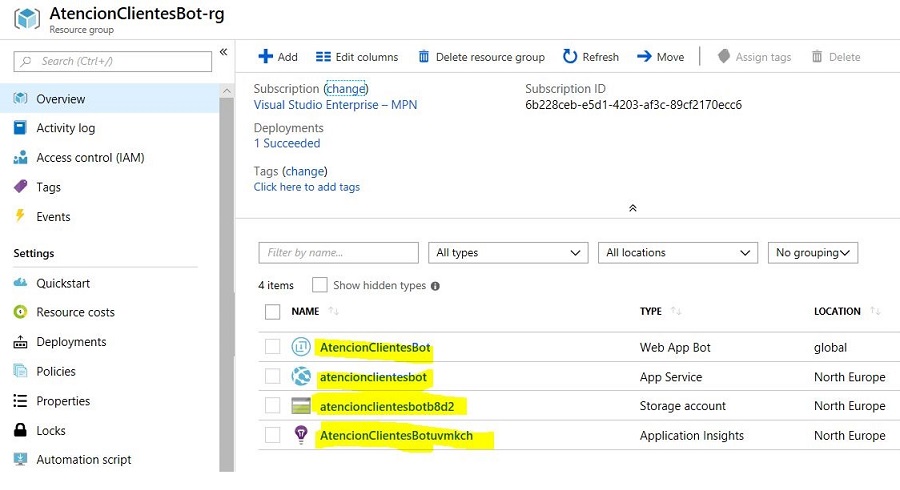Click the Tags change link

pos(305,171)
